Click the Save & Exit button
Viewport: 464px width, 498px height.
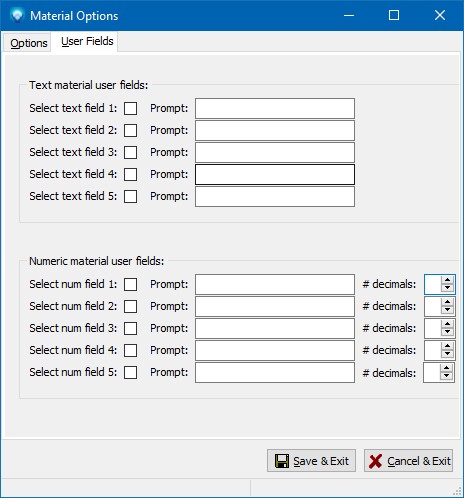click(311, 461)
